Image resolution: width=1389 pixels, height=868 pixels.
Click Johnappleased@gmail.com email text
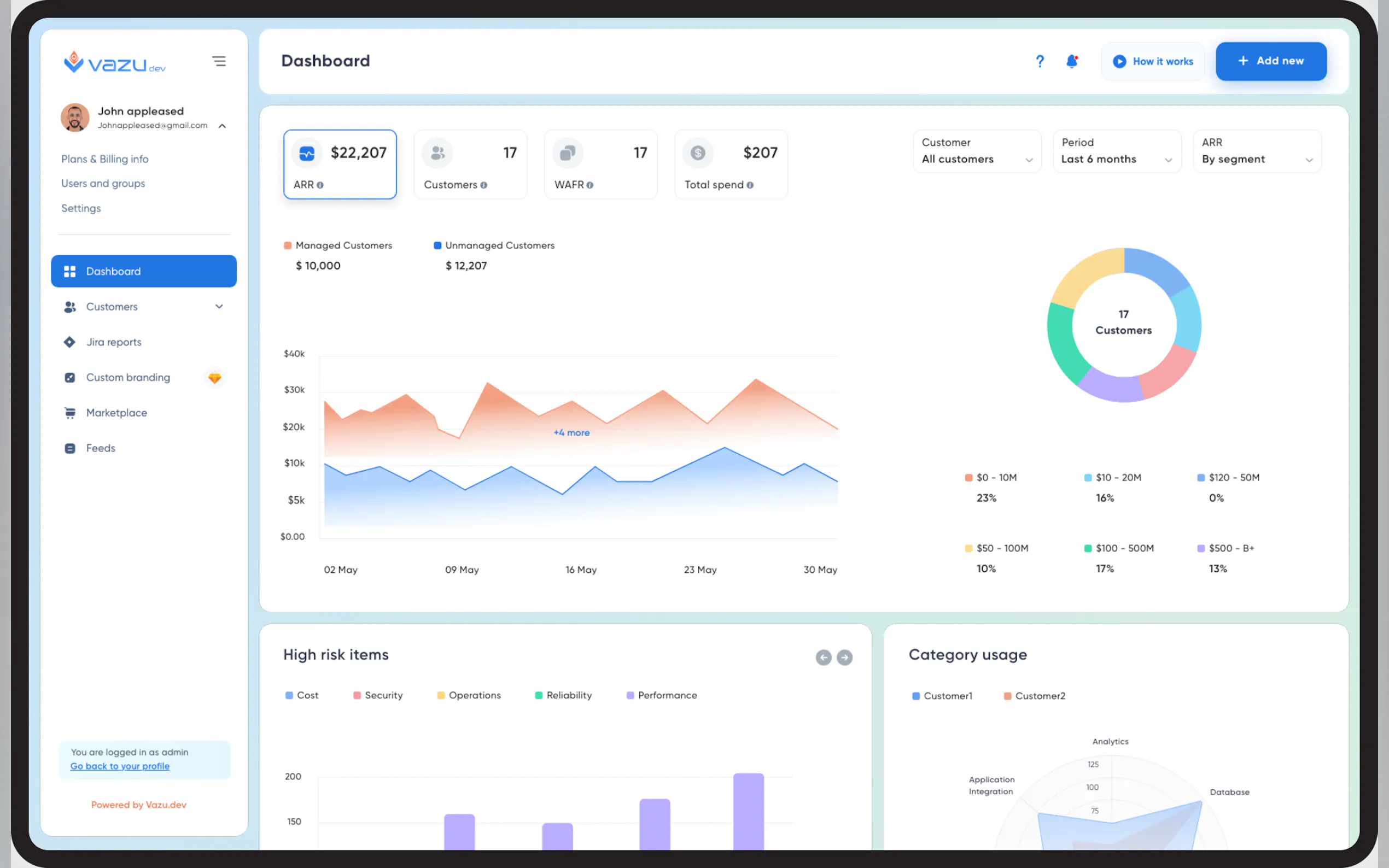point(152,125)
